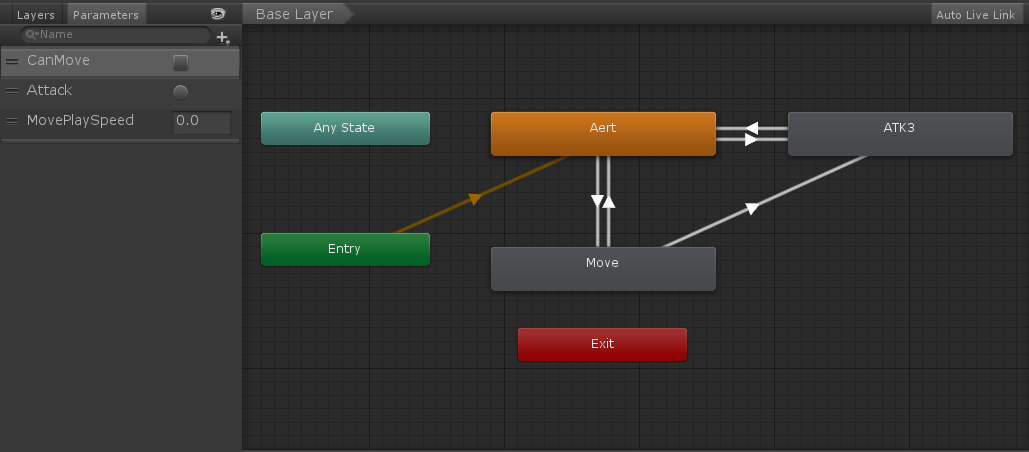This screenshot has width=1029, height=452.
Task: Select the ATK3 to Aert transition arrow
Action: (752, 128)
